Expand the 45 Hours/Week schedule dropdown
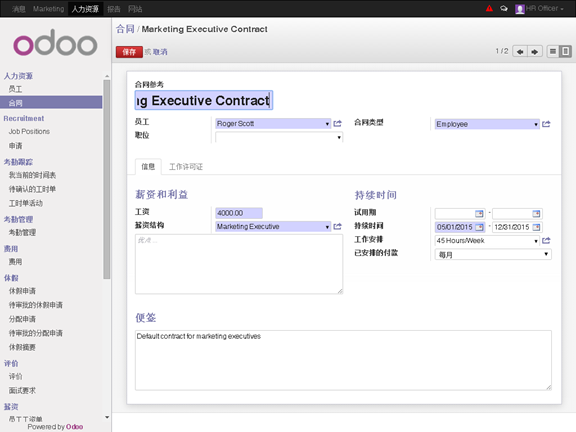This screenshot has width=576, height=432. coord(536,241)
